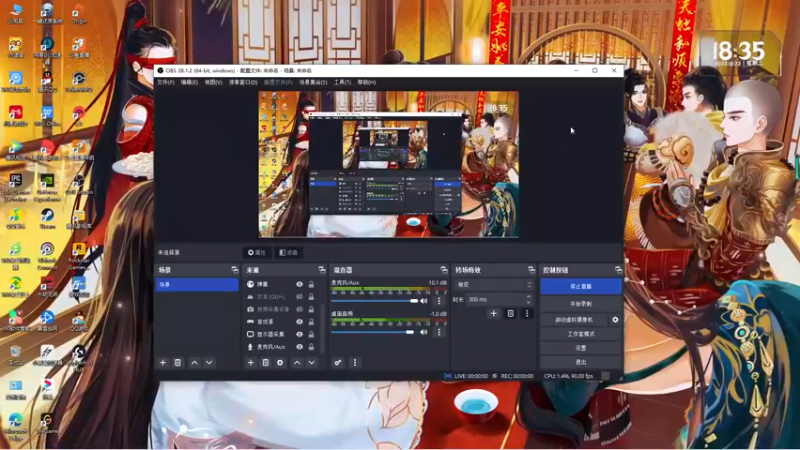800x450 pixels.
Task: Open Rockstar Games desktop icon
Action: [79, 255]
